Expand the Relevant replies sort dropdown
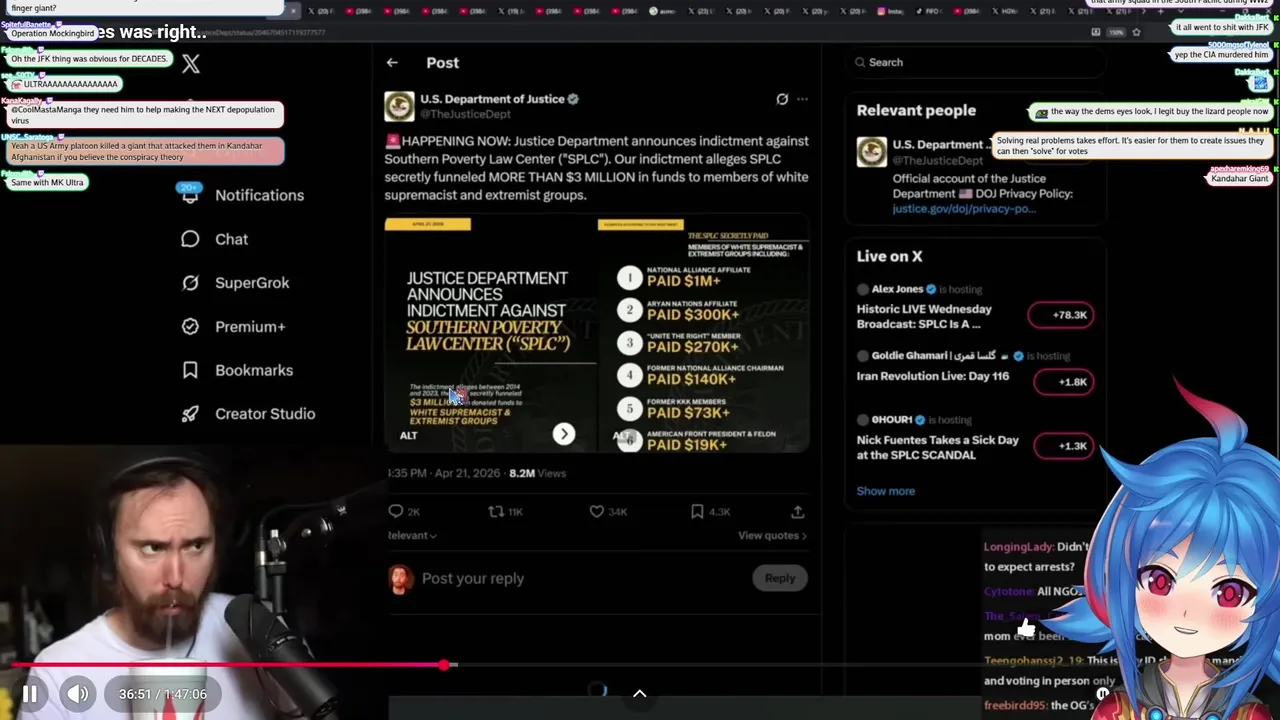The width and height of the screenshot is (1280, 720). point(412,535)
